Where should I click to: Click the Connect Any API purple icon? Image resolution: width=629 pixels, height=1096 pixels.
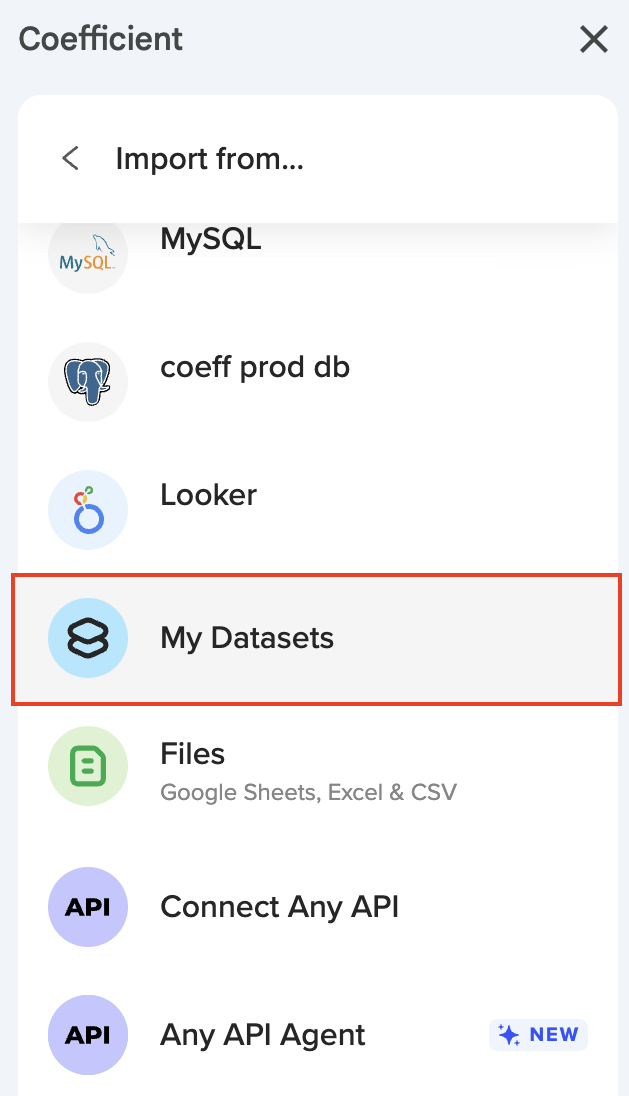[88, 907]
